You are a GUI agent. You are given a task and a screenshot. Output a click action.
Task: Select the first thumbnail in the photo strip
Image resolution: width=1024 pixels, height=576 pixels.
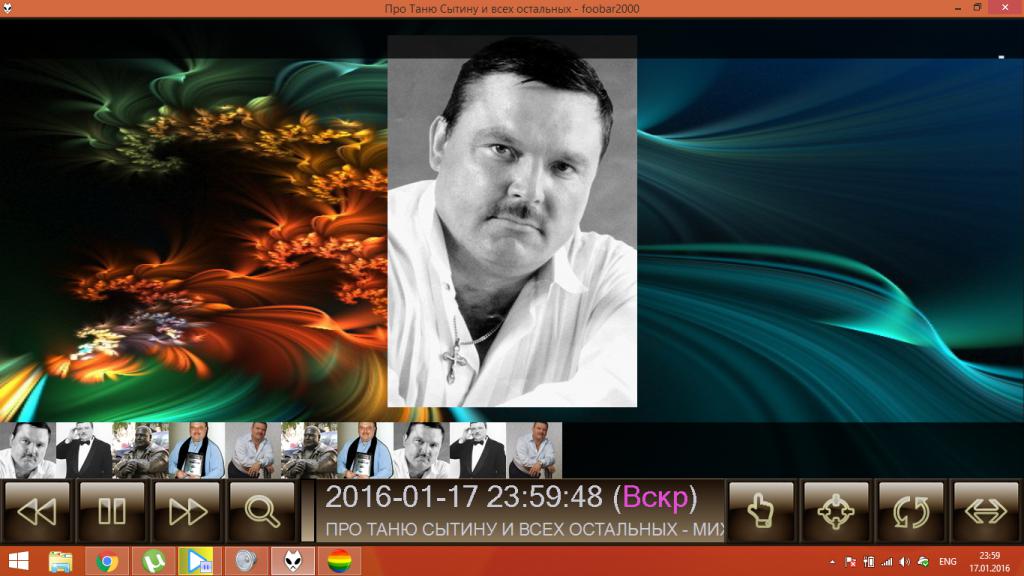pyautogui.click(x=28, y=450)
